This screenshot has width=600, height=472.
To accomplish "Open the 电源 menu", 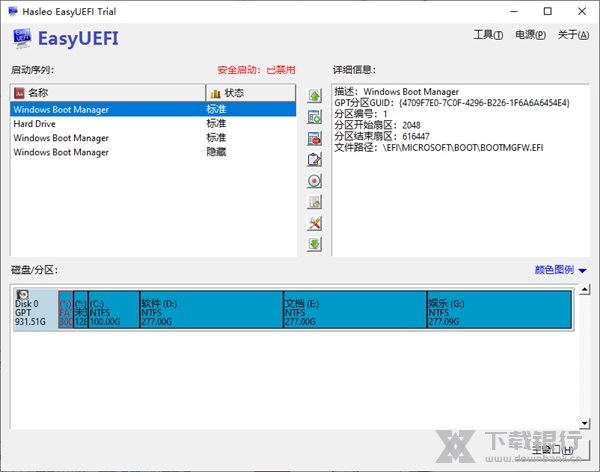I will [x=530, y=35].
